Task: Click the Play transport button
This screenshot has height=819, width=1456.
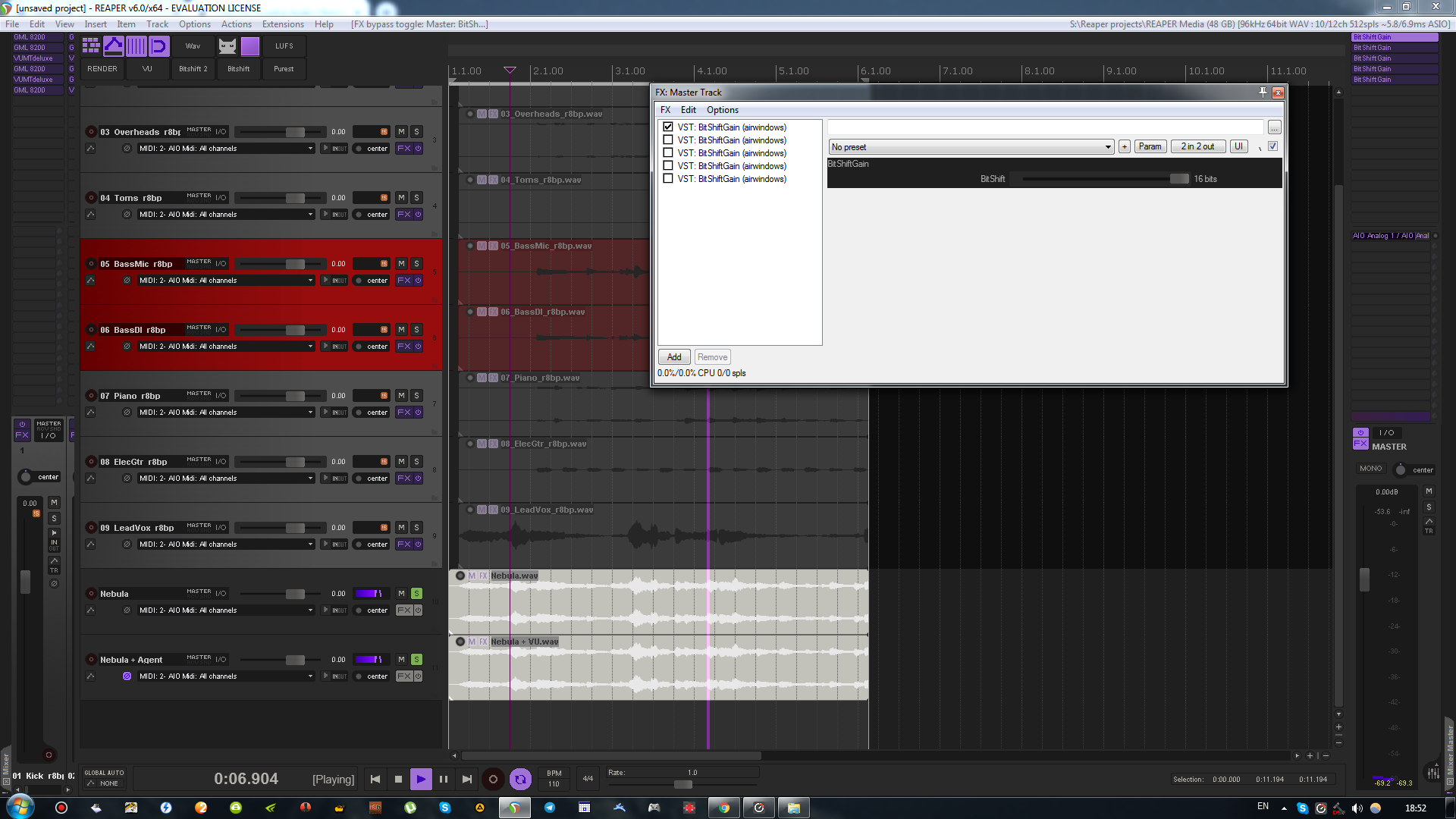Action: pyautogui.click(x=421, y=779)
